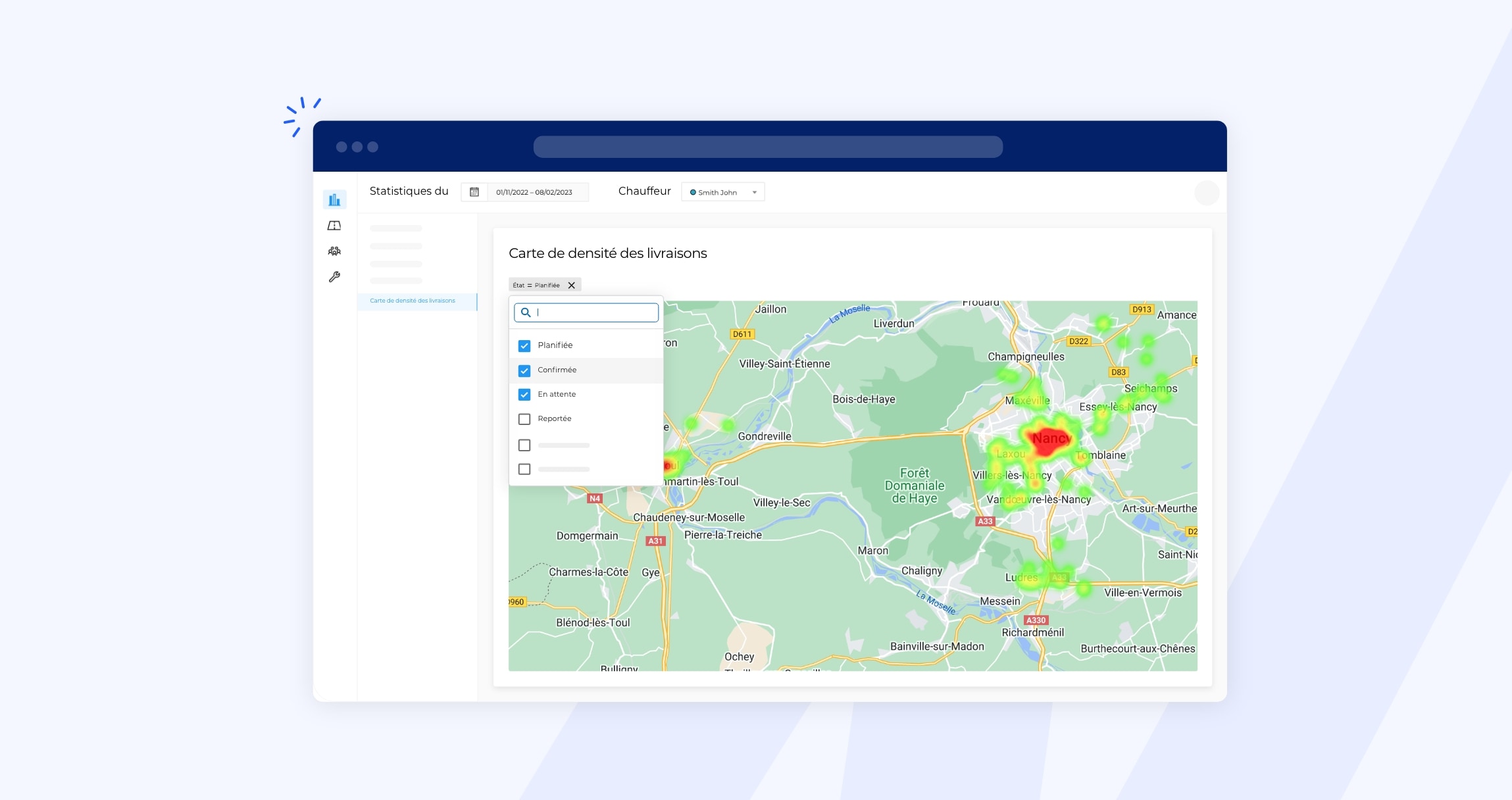Click the calendar icon beside the date range
Viewport: 1512px width, 800px height.
[x=474, y=192]
